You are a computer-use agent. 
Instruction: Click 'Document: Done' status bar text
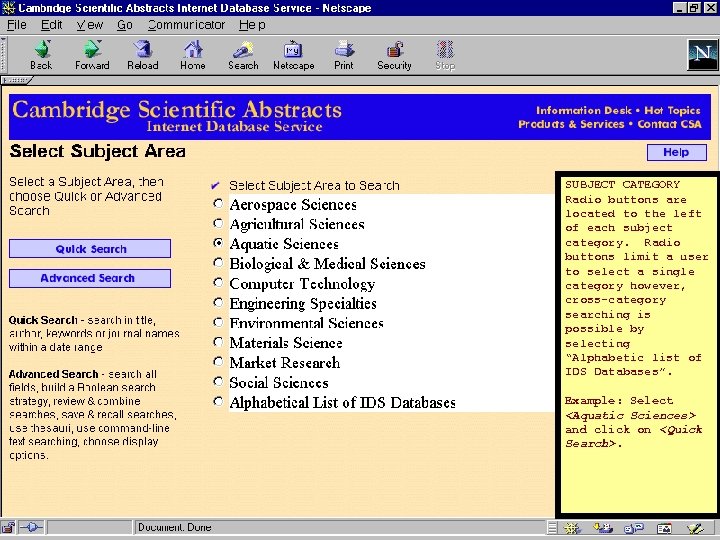[174, 528]
